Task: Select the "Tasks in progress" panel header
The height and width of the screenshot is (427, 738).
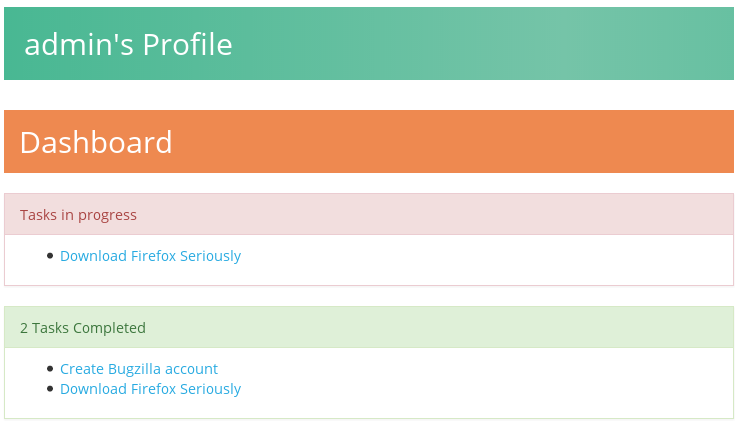Action: coord(369,214)
